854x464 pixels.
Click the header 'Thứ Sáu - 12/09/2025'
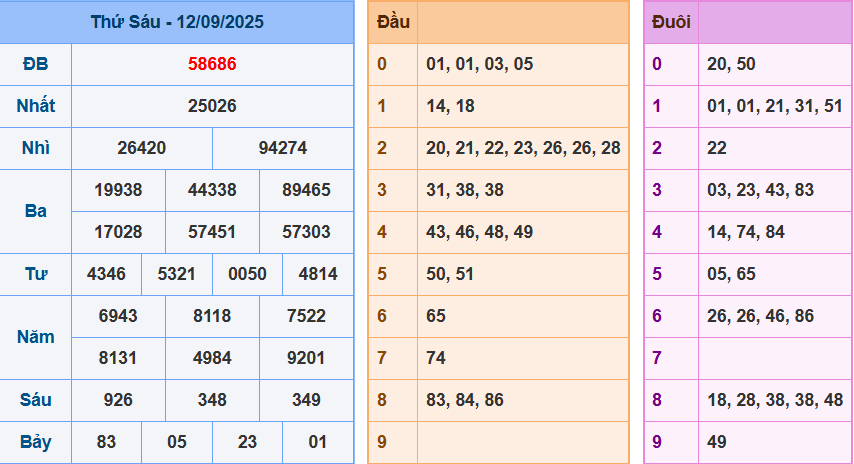(177, 22)
